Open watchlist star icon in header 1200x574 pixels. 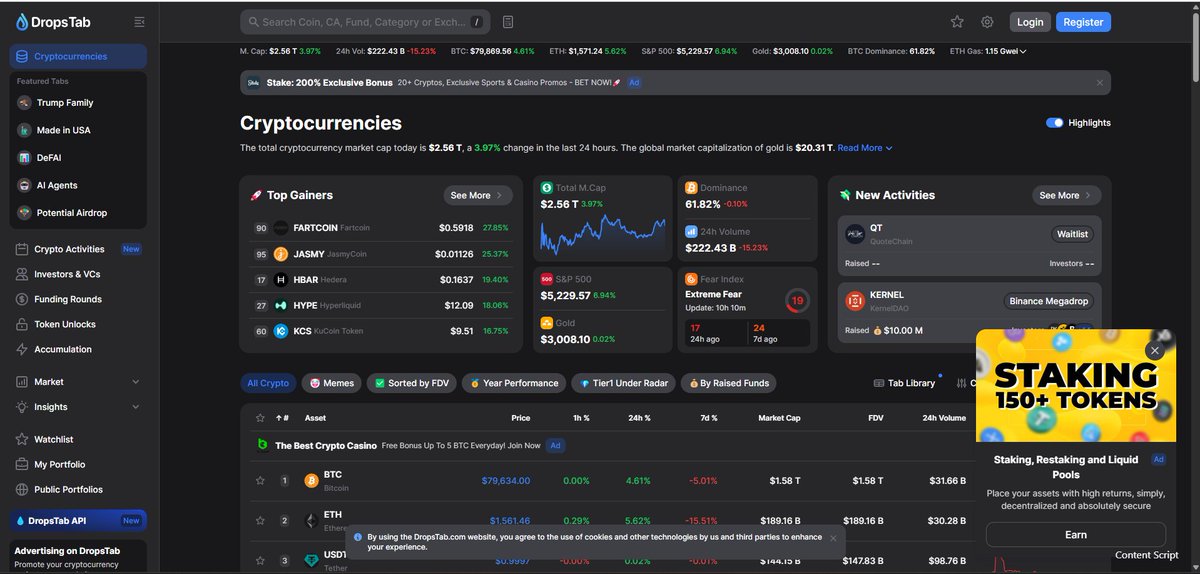point(957,22)
